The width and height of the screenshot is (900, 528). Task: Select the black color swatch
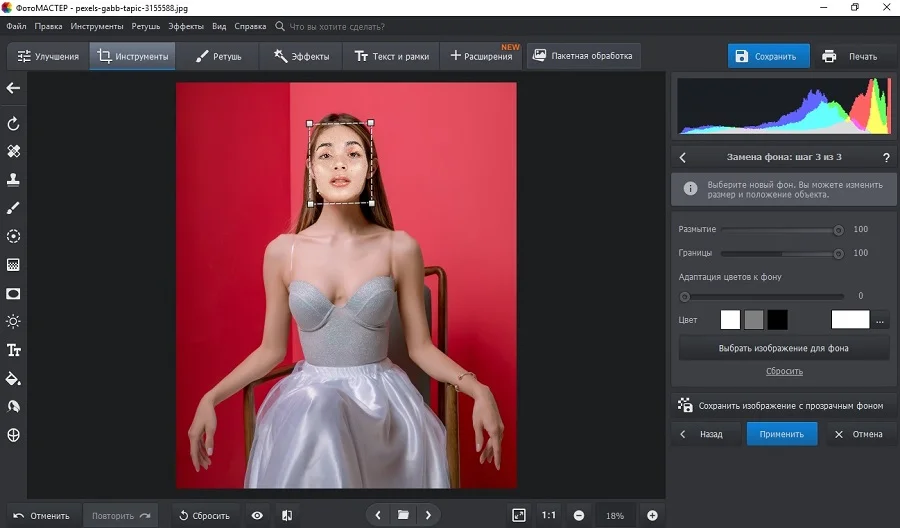[x=778, y=320]
